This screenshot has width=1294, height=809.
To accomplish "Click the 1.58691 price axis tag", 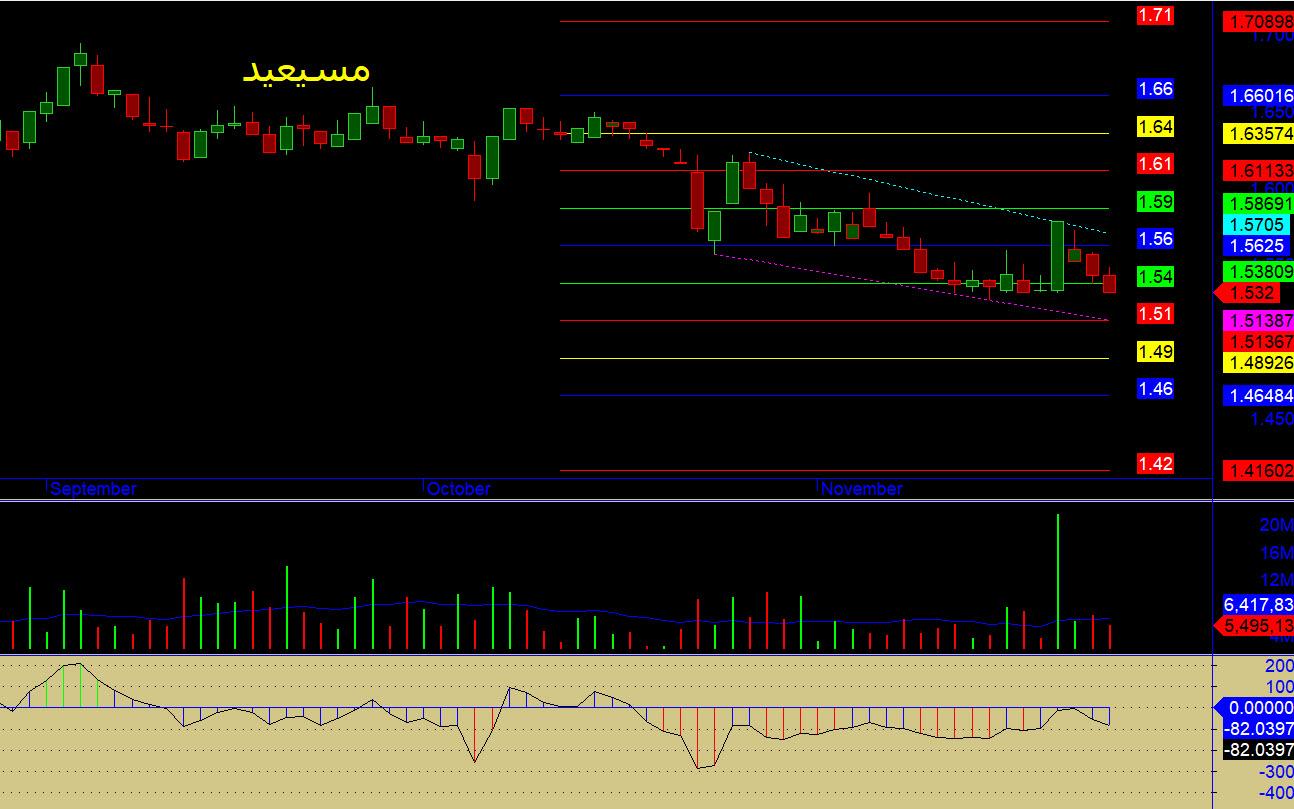I will point(1258,202).
